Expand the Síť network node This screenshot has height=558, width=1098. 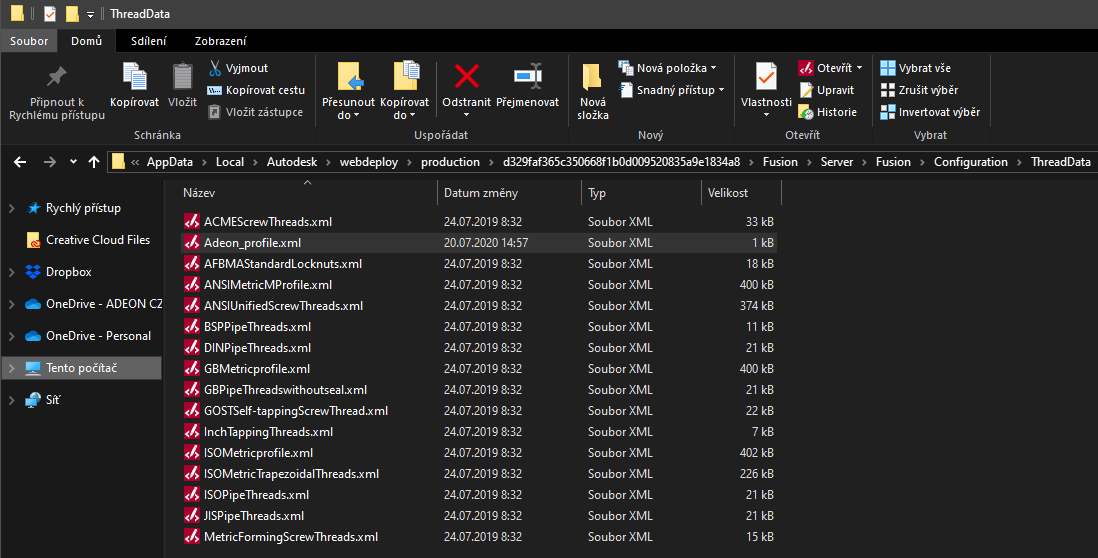[11, 400]
